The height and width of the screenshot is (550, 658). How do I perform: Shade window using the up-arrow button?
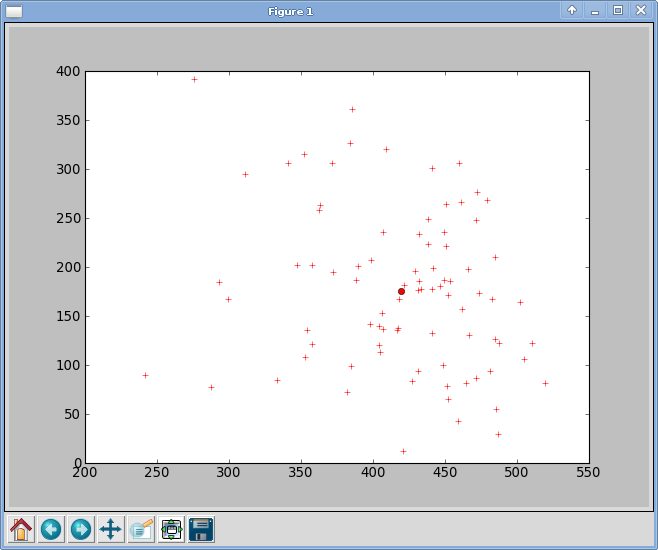[572, 10]
